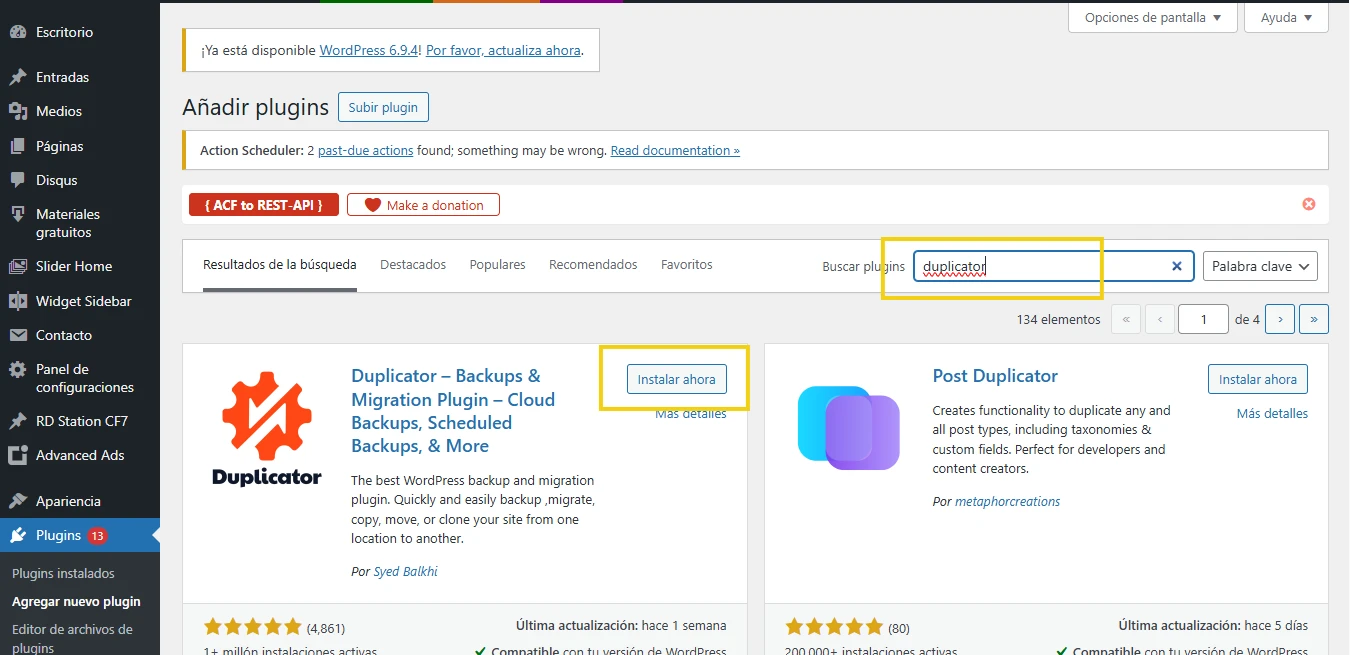
Task: Expand the Opciones de pantalla panel
Action: 1152,17
